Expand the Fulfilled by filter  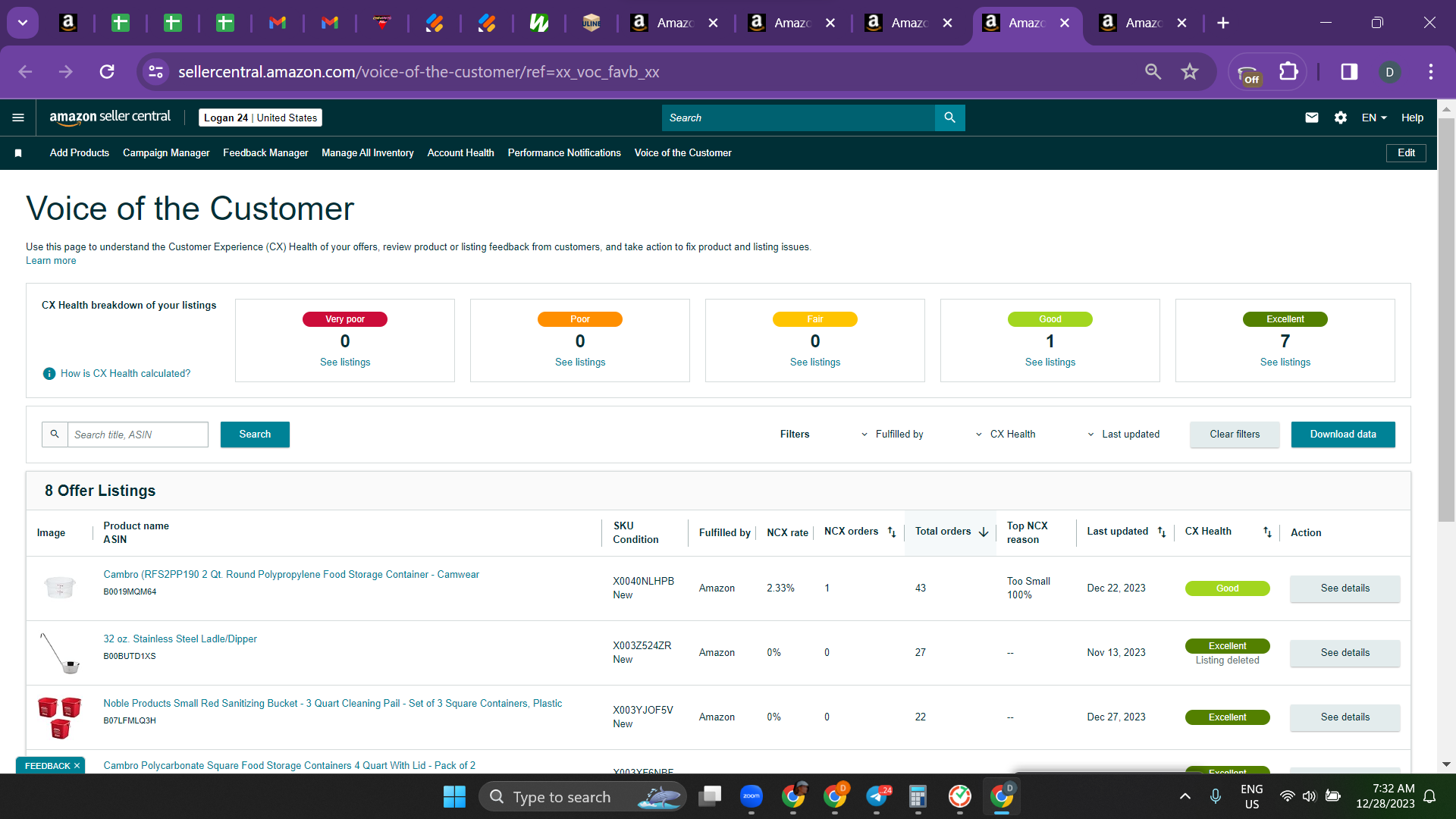pyautogui.click(x=892, y=435)
